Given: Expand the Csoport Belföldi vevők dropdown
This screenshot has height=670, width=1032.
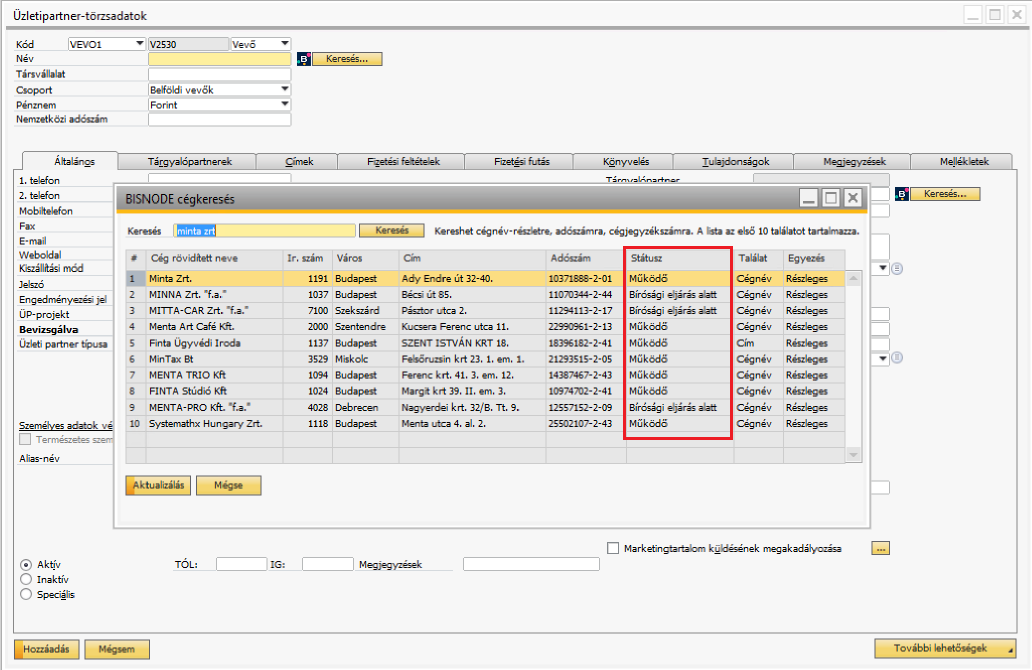Looking at the screenshot, I should point(284,90).
